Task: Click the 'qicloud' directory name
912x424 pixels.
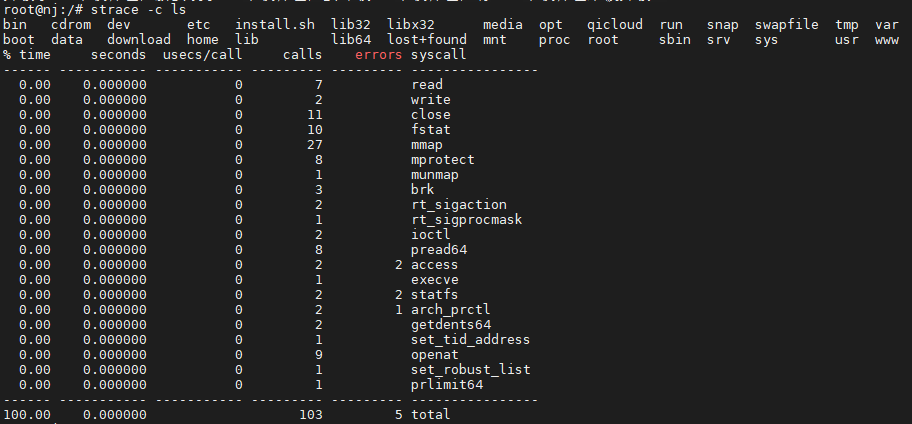Action: coord(615,25)
